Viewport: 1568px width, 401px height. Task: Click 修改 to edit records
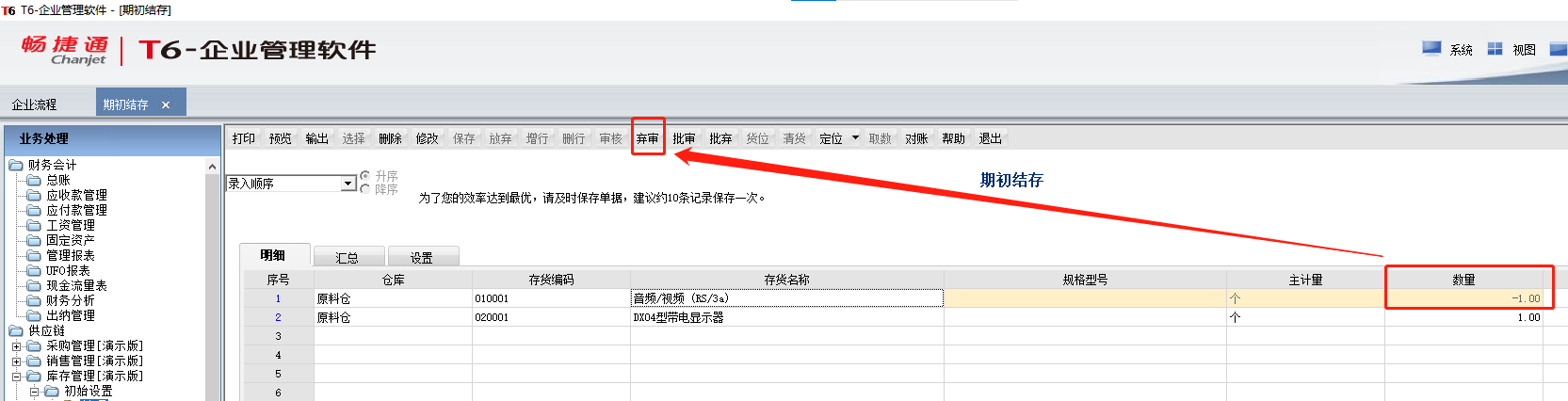point(428,138)
